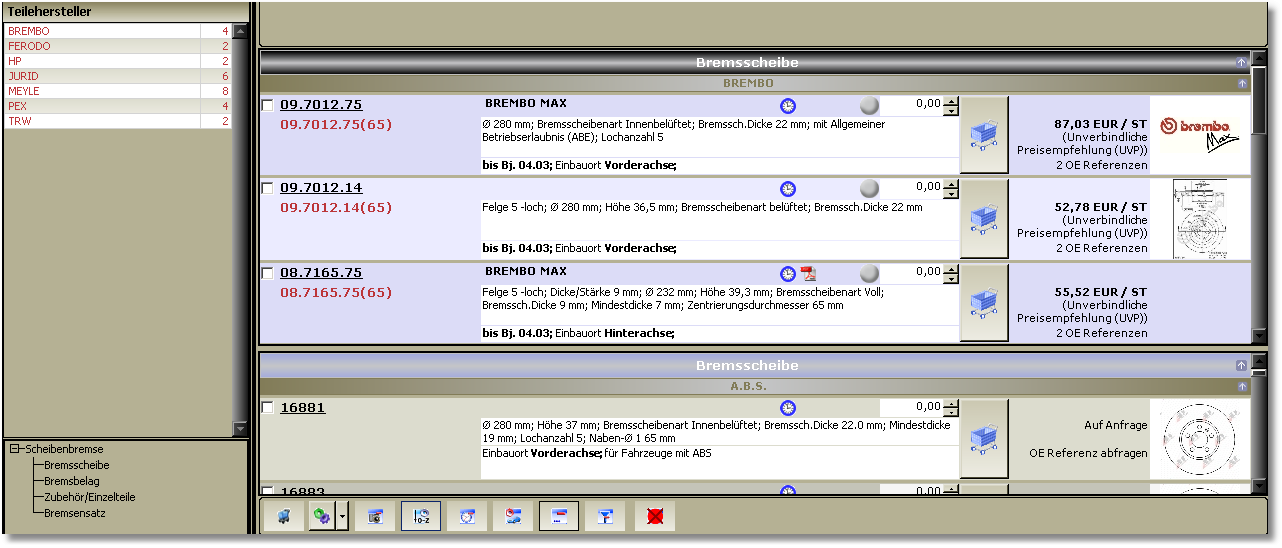Click the grey availability ball for 09.7012.75
Screen dimensions: 1282x548
click(869, 105)
